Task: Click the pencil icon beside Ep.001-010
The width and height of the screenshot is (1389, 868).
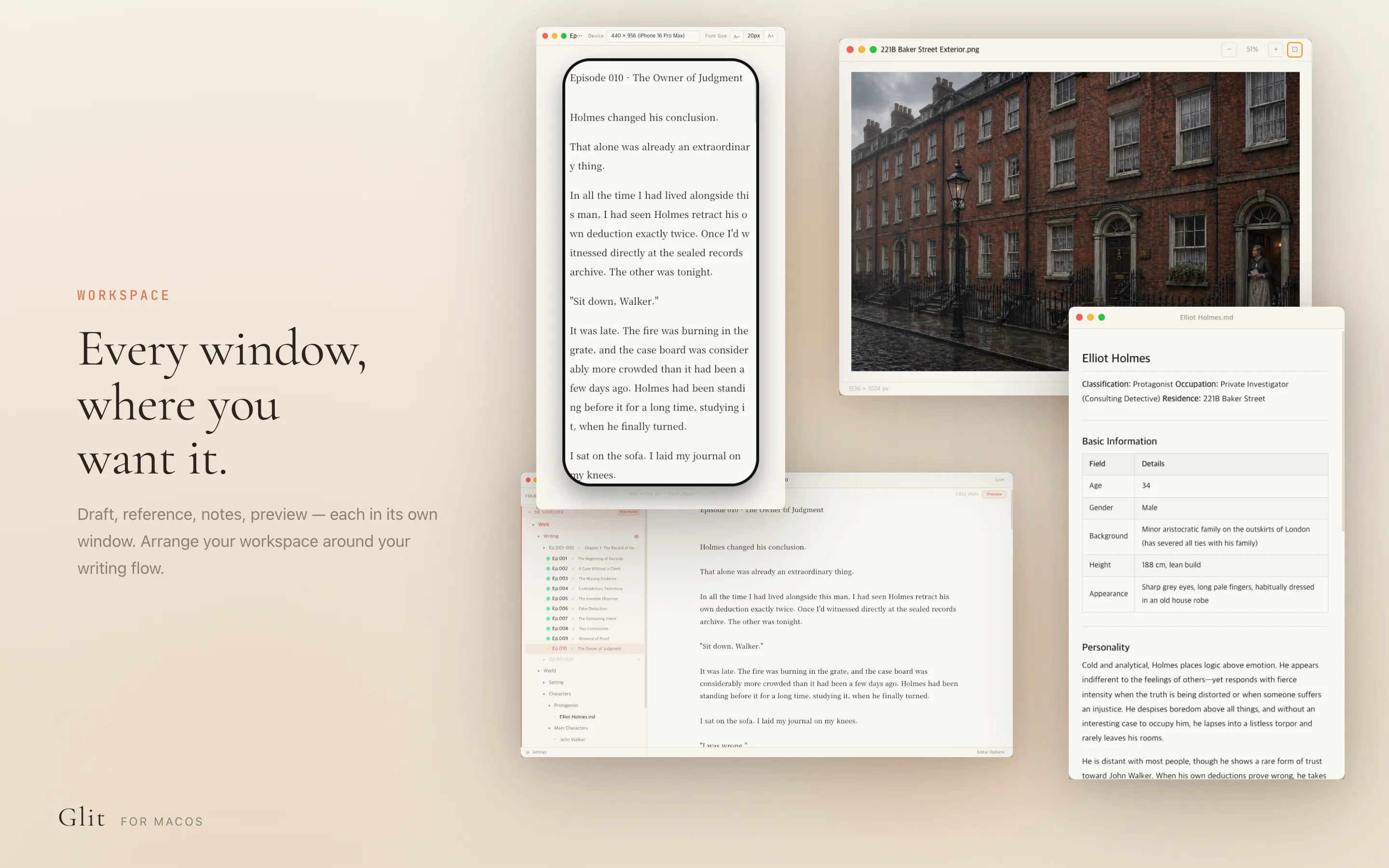Action: (579, 548)
